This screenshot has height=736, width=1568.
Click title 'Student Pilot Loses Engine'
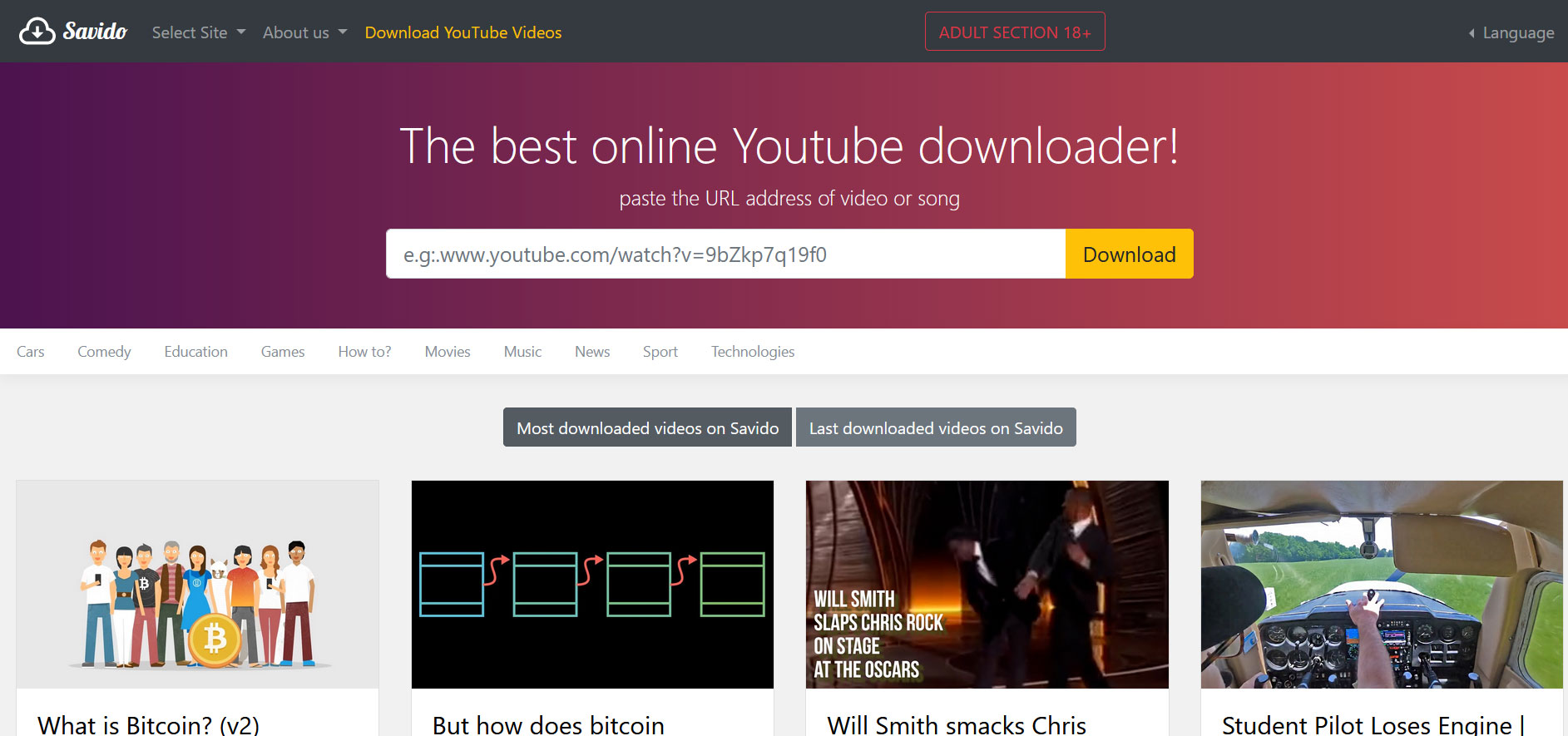point(1367,724)
